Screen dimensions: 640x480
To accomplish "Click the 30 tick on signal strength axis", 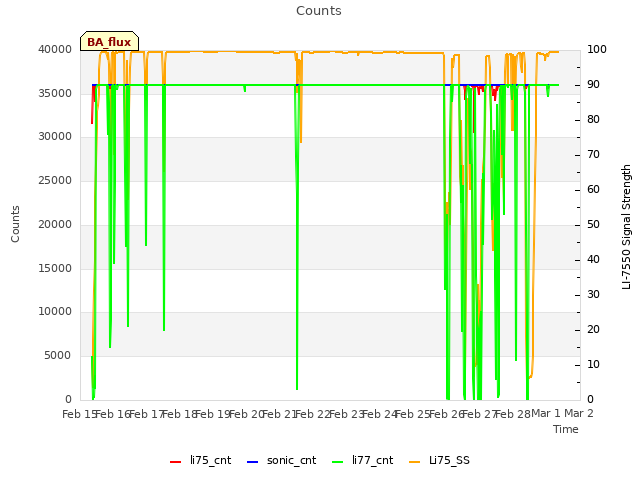I will click(x=593, y=294).
